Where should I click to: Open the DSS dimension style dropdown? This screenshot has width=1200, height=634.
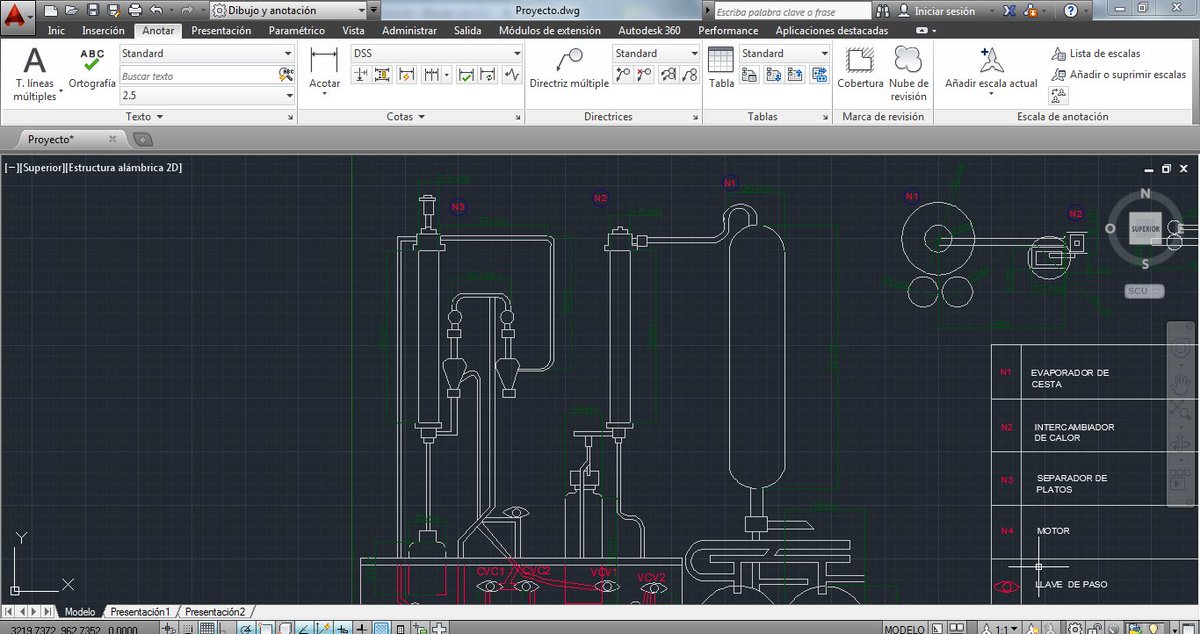click(436, 53)
